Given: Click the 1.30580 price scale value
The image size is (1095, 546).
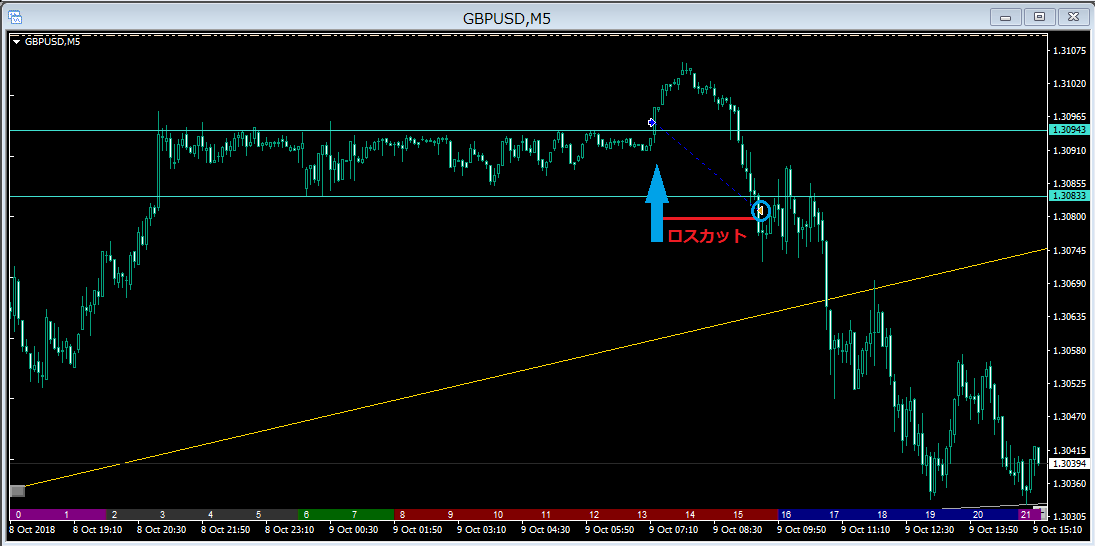Looking at the screenshot, I should tap(1069, 351).
